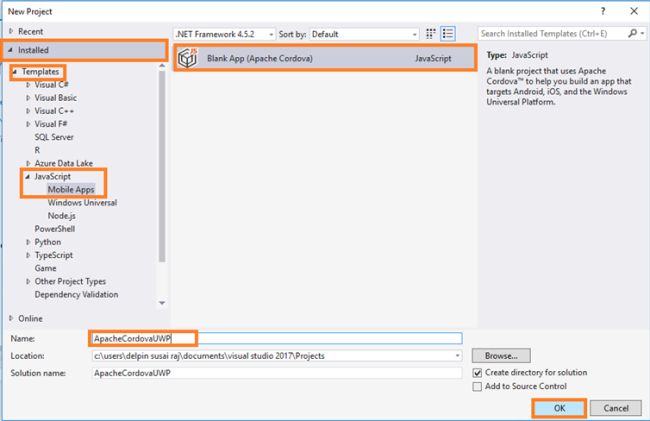The image size is (650, 421).
Task: Select Game template category
Action: pyautogui.click(x=45, y=268)
